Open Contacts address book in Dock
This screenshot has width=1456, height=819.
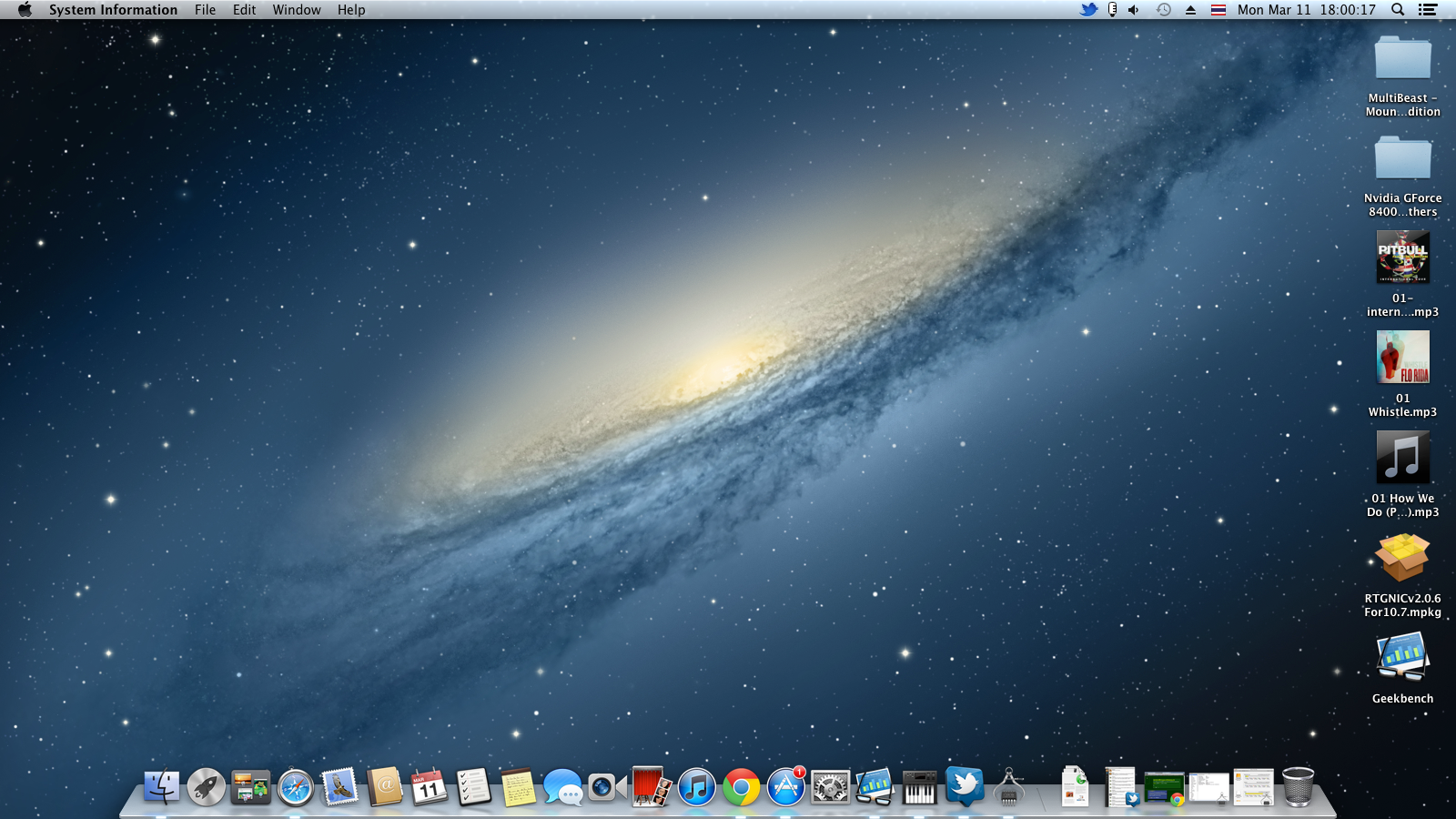385,787
